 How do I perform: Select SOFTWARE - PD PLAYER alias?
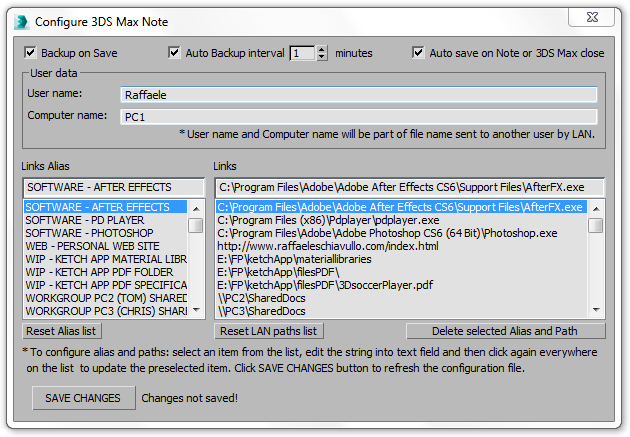point(106,220)
